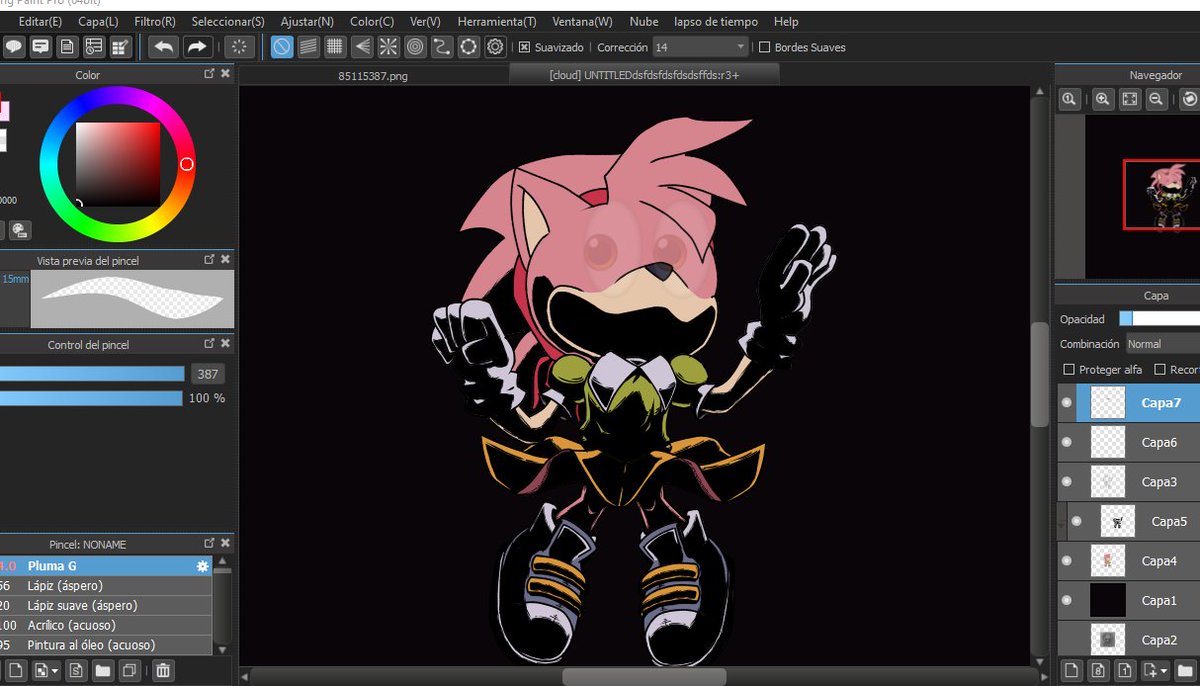Click the Redo arrow in the toolbar

[x=197, y=47]
